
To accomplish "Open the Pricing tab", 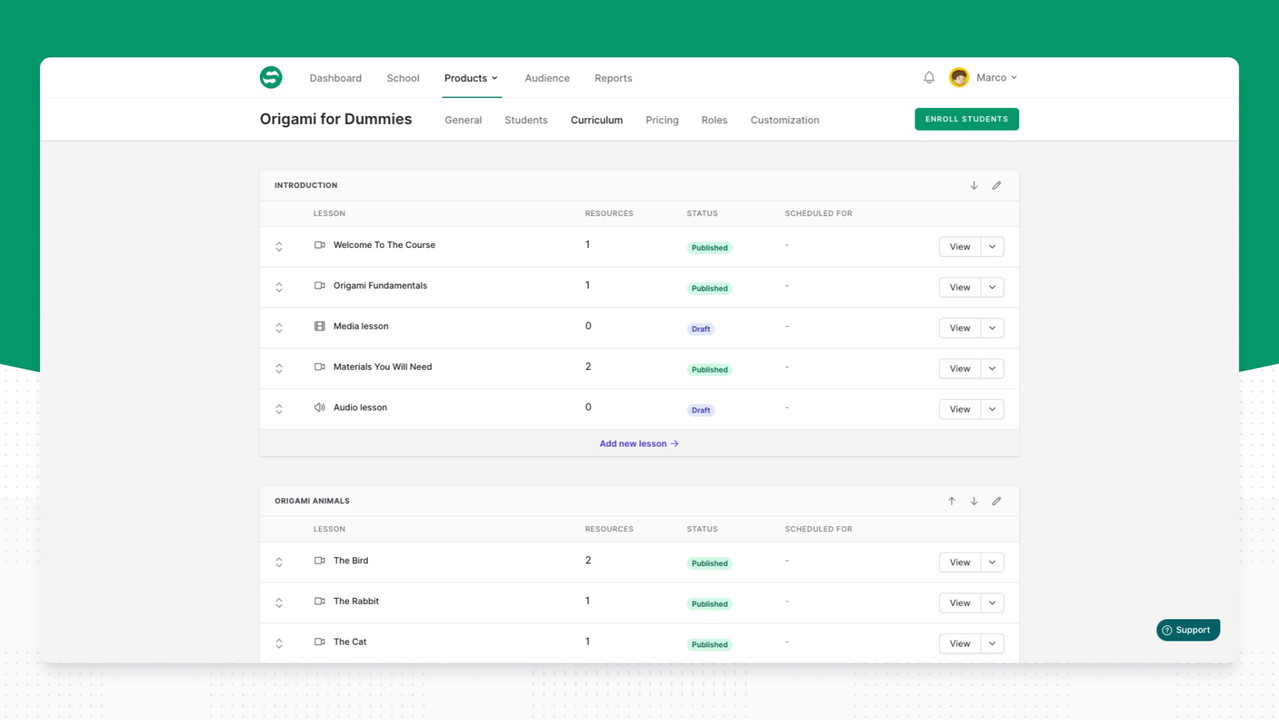I will (662, 120).
